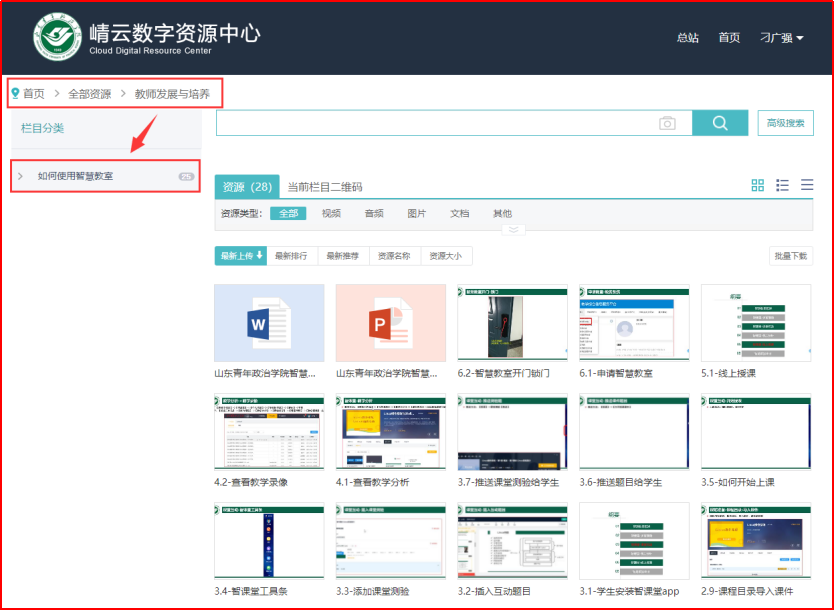Switch to compact lines view icon
Viewport: 835px width, 611px height.
point(807,186)
